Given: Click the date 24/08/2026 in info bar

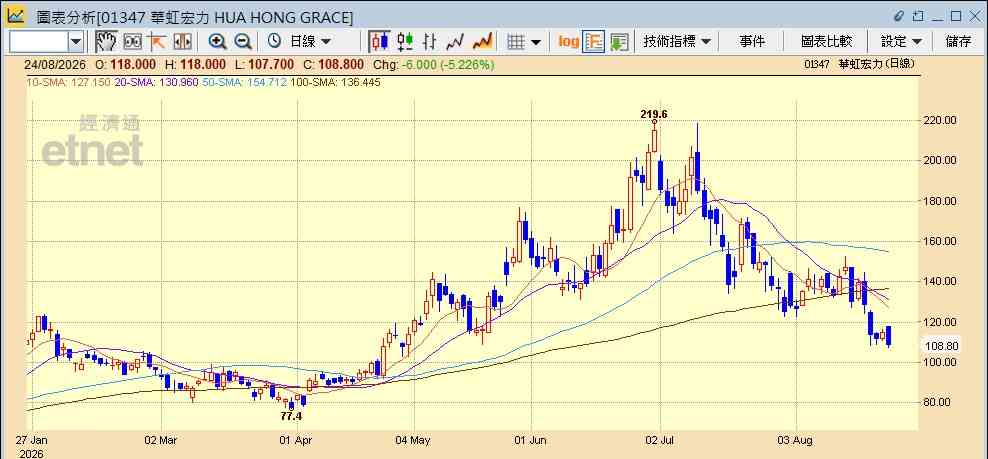Looking at the screenshot, I should click(x=54, y=64).
